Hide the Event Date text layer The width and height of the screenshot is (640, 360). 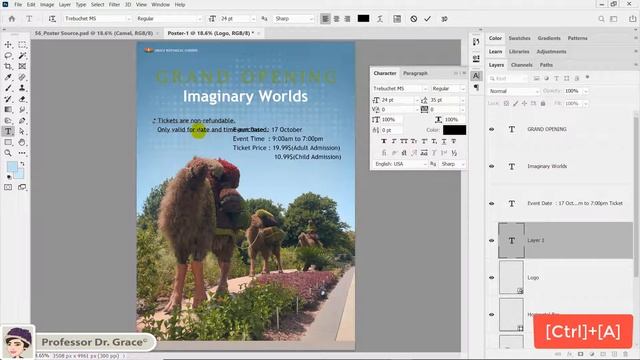[491, 203]
